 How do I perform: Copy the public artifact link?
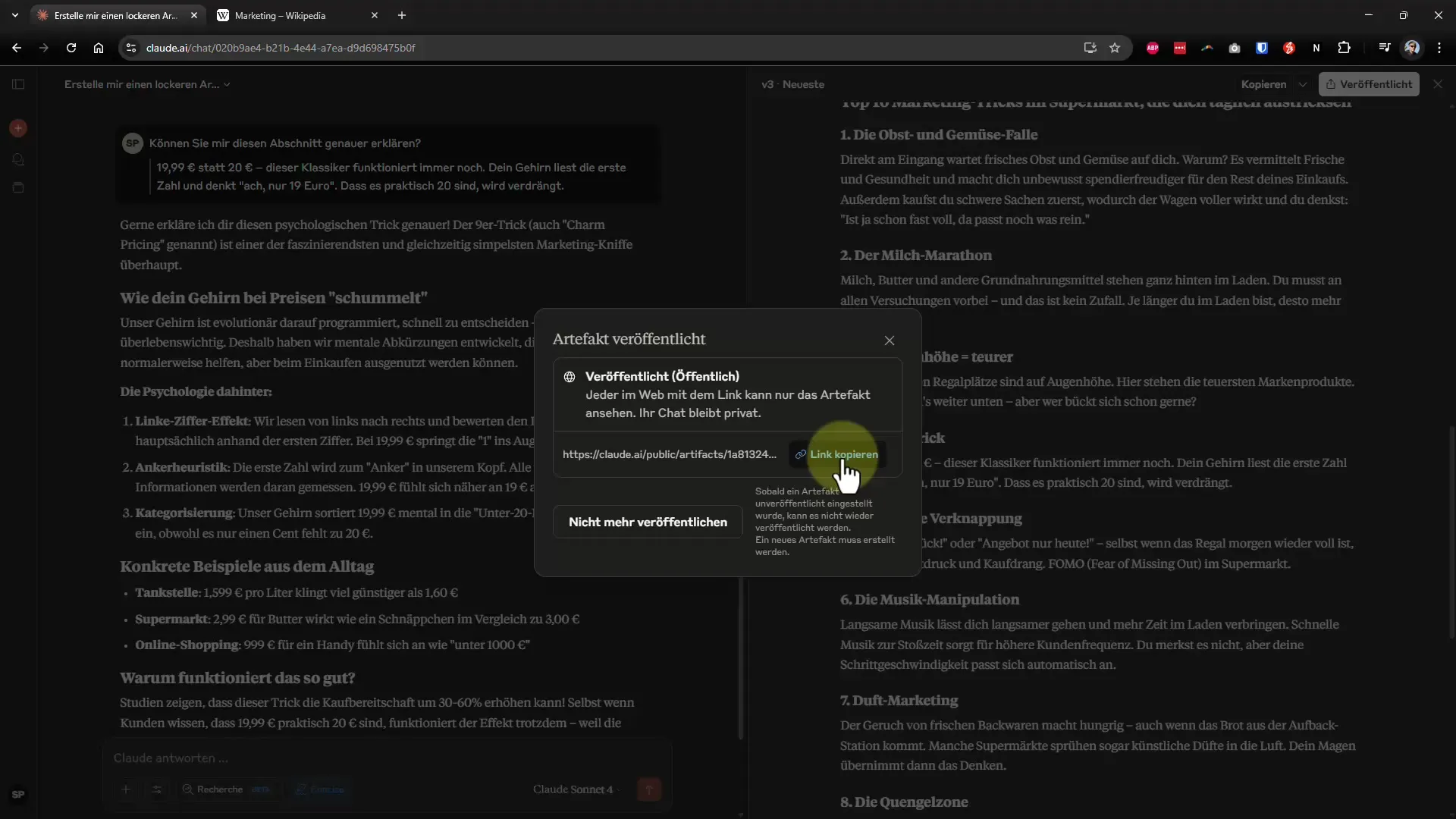836,454
